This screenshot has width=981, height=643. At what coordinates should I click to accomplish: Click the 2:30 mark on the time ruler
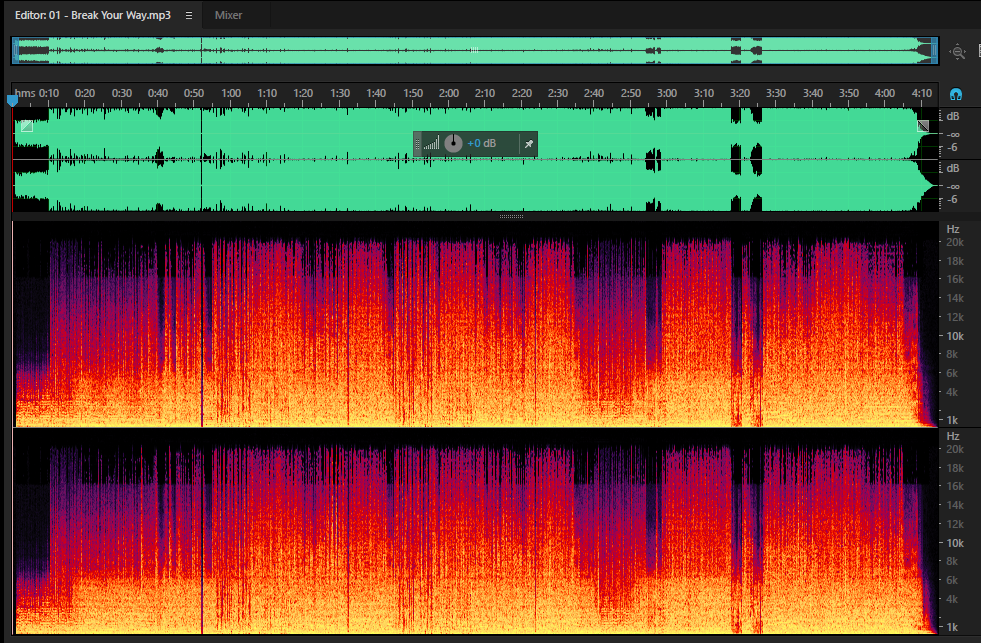(557, 93)
